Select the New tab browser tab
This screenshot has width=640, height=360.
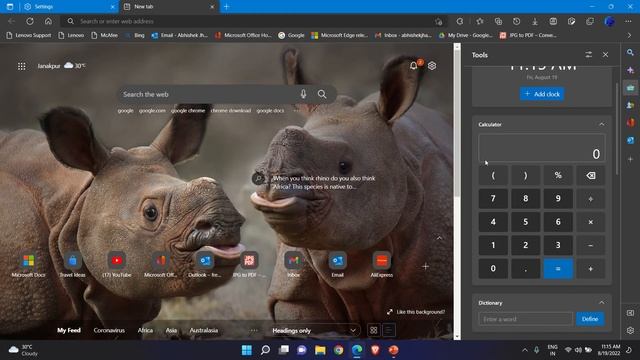[169, 7]
